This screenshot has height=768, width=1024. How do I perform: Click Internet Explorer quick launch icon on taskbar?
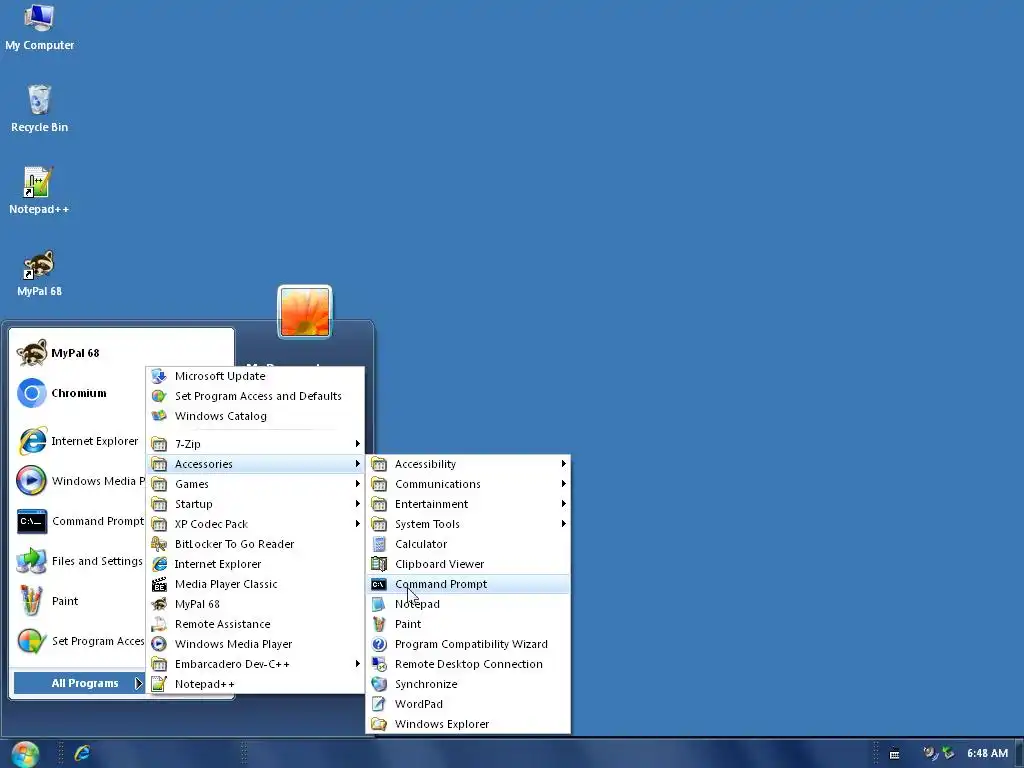(82, 753)
